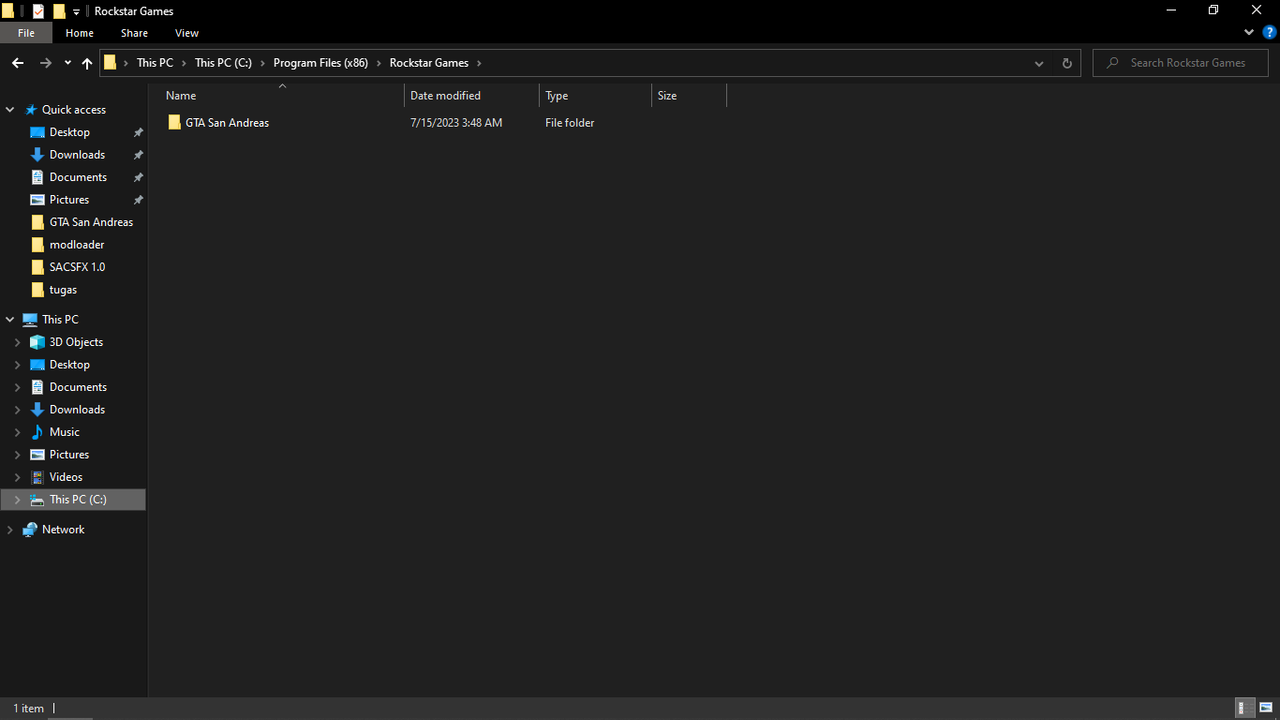Open the recent locations dropdown

click(67, 63)
